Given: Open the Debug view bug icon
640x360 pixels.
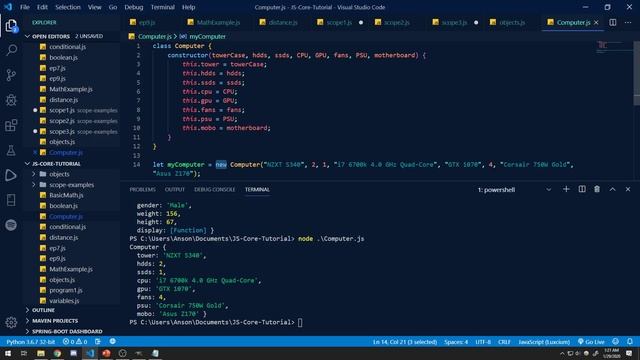Looking at the screenshot, I should coord(11,100).
